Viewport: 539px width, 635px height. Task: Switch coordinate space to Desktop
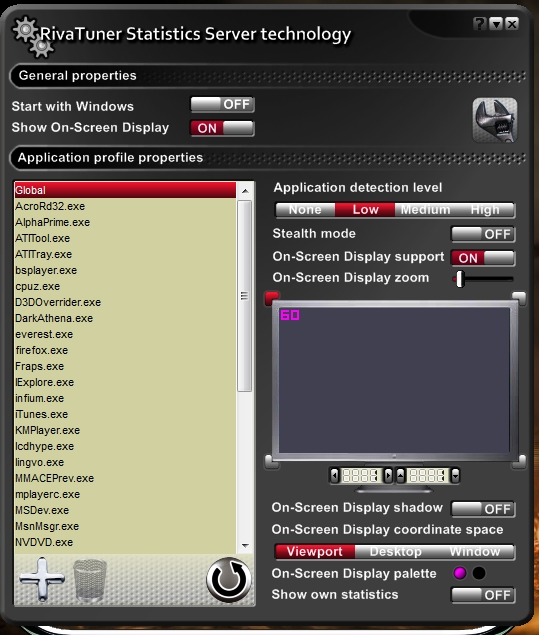(395, 552)
